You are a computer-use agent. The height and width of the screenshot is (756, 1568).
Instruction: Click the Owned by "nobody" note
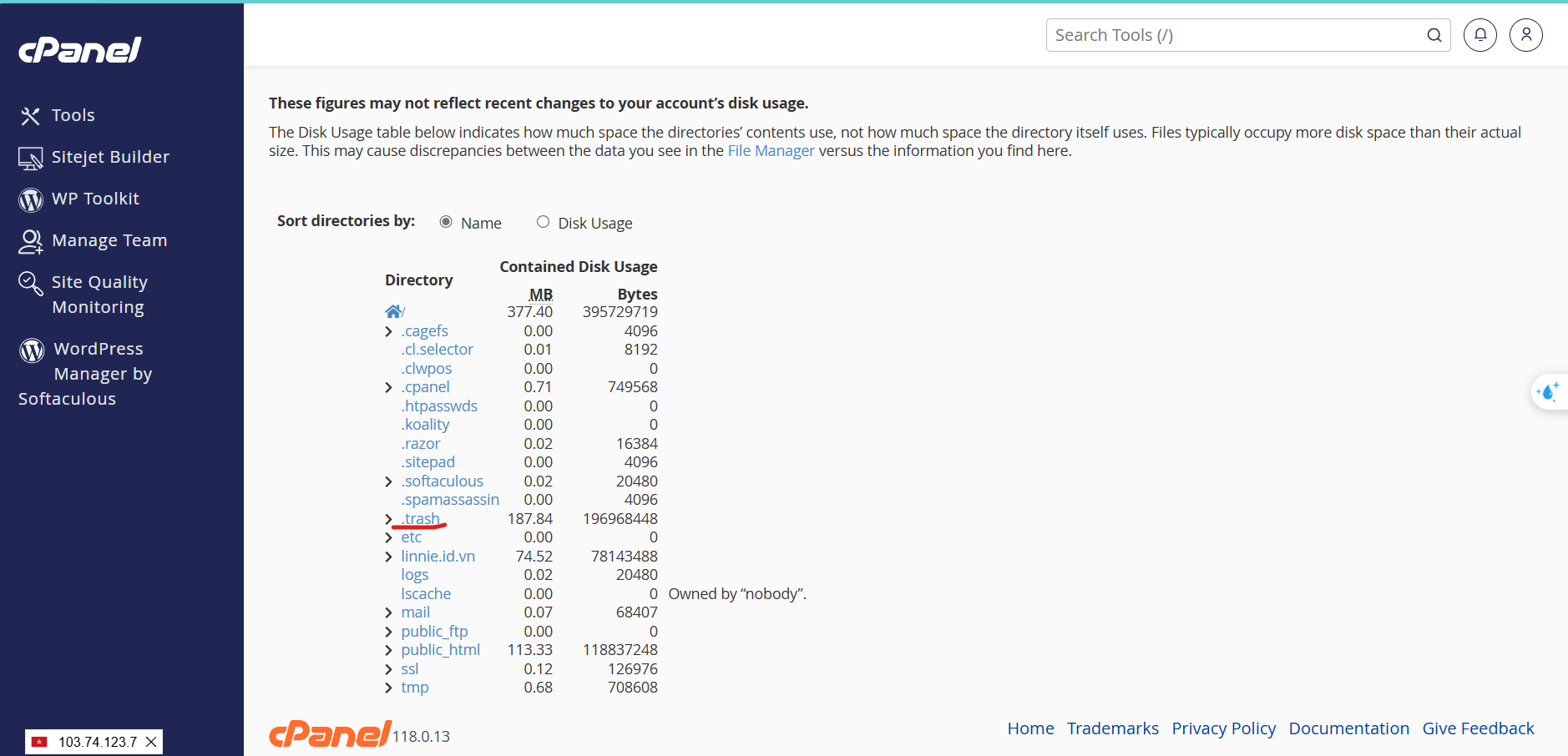click(737, 594)
